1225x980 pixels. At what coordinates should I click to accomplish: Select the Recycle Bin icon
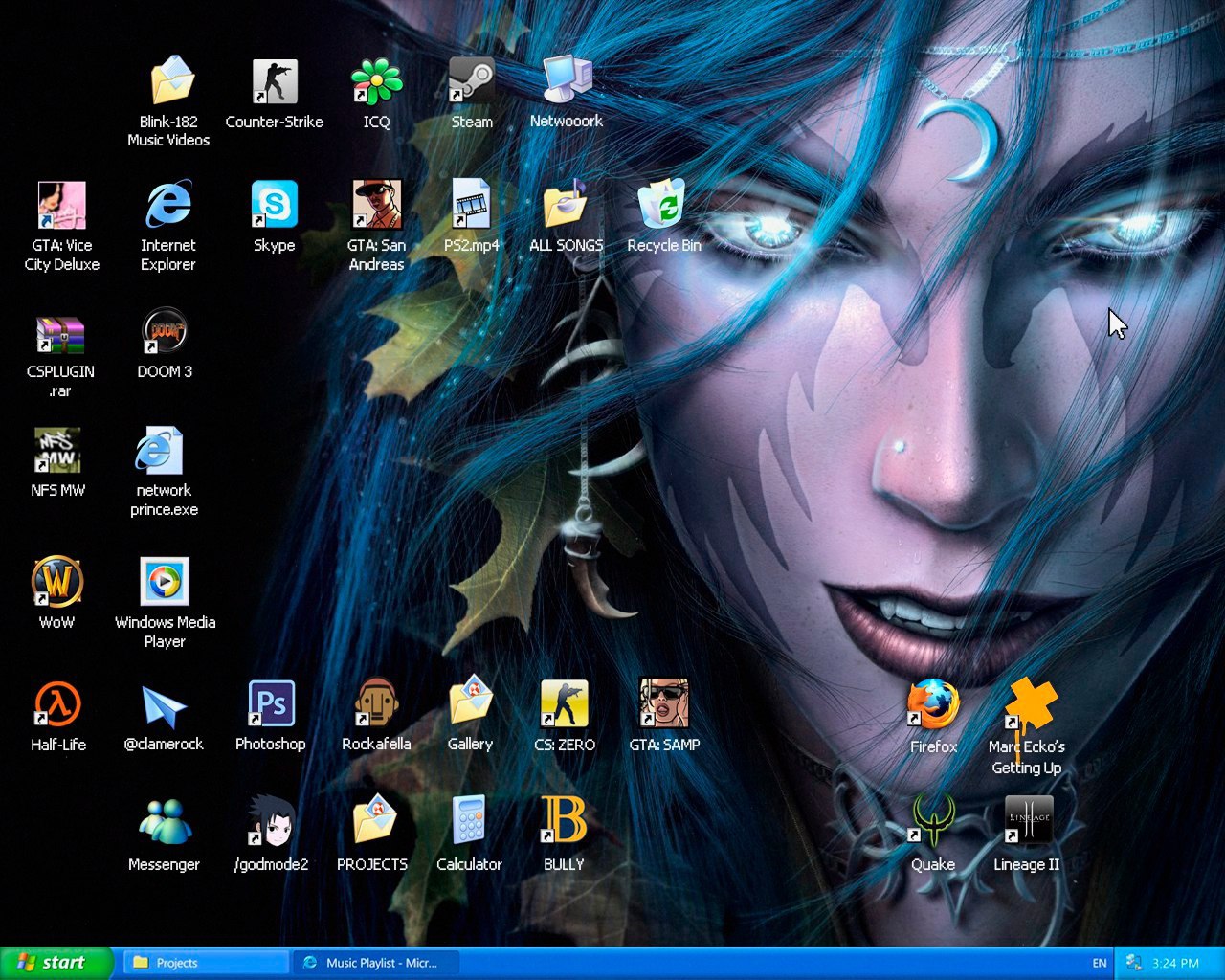[x=663, y=204]
